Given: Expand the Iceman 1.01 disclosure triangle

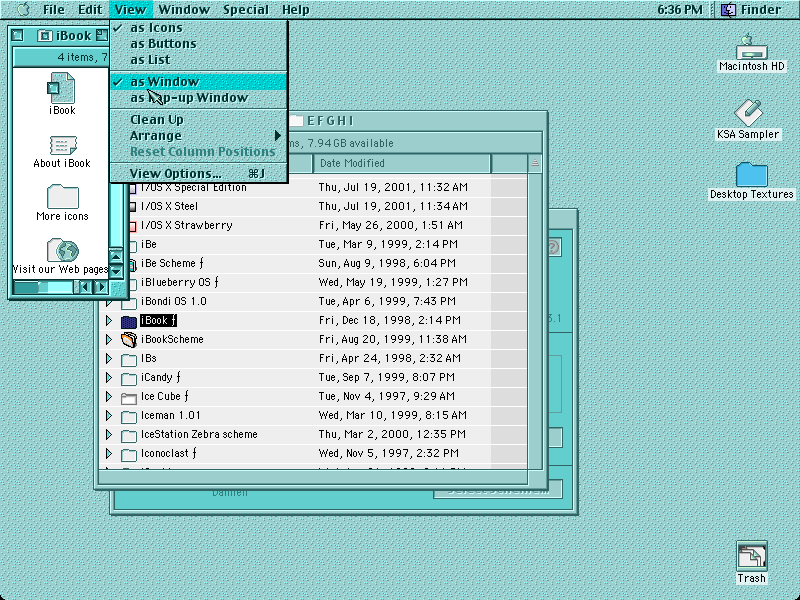Looking at the screenshot, I should pos(109,415).
